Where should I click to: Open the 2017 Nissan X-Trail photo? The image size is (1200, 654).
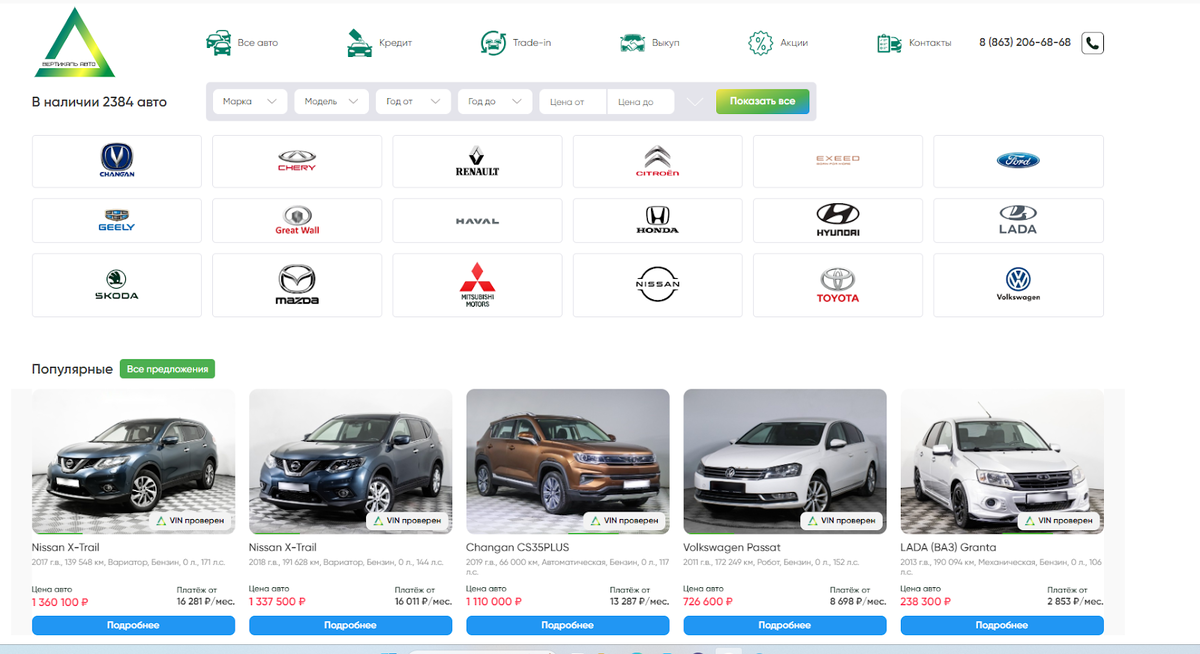(133, 462)
